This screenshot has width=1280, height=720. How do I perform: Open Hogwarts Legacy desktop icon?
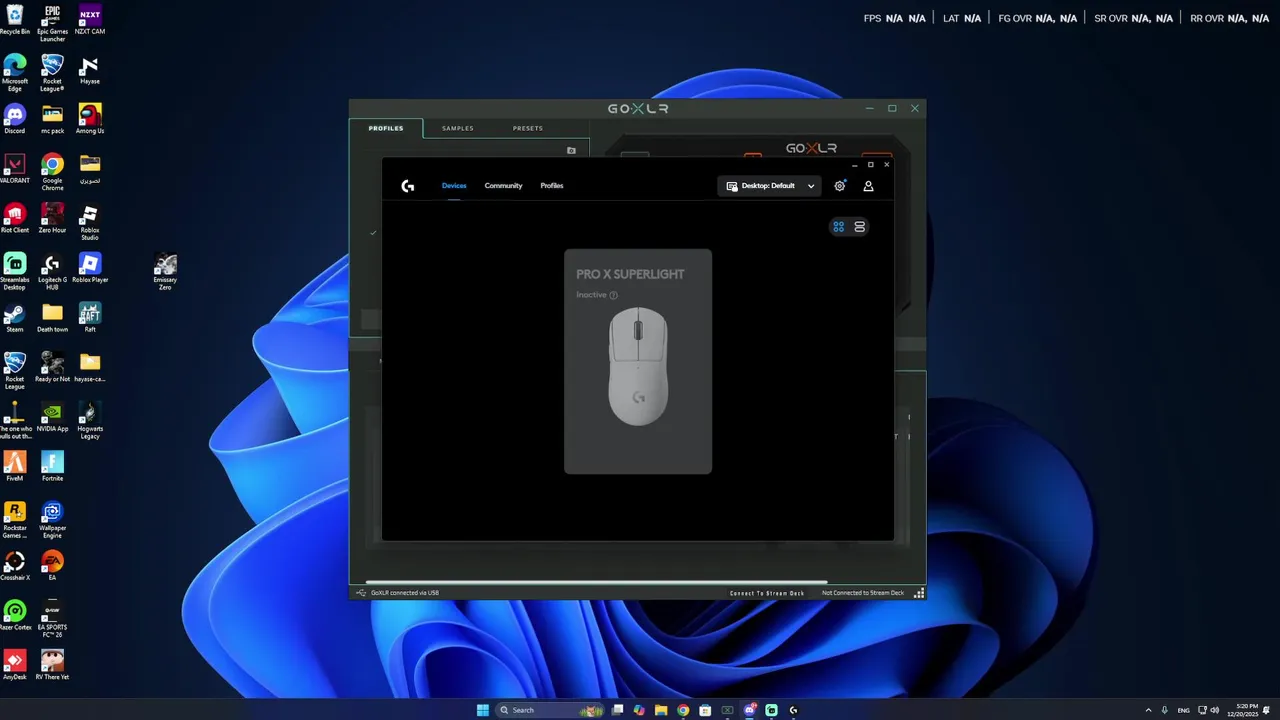[90, 420]
